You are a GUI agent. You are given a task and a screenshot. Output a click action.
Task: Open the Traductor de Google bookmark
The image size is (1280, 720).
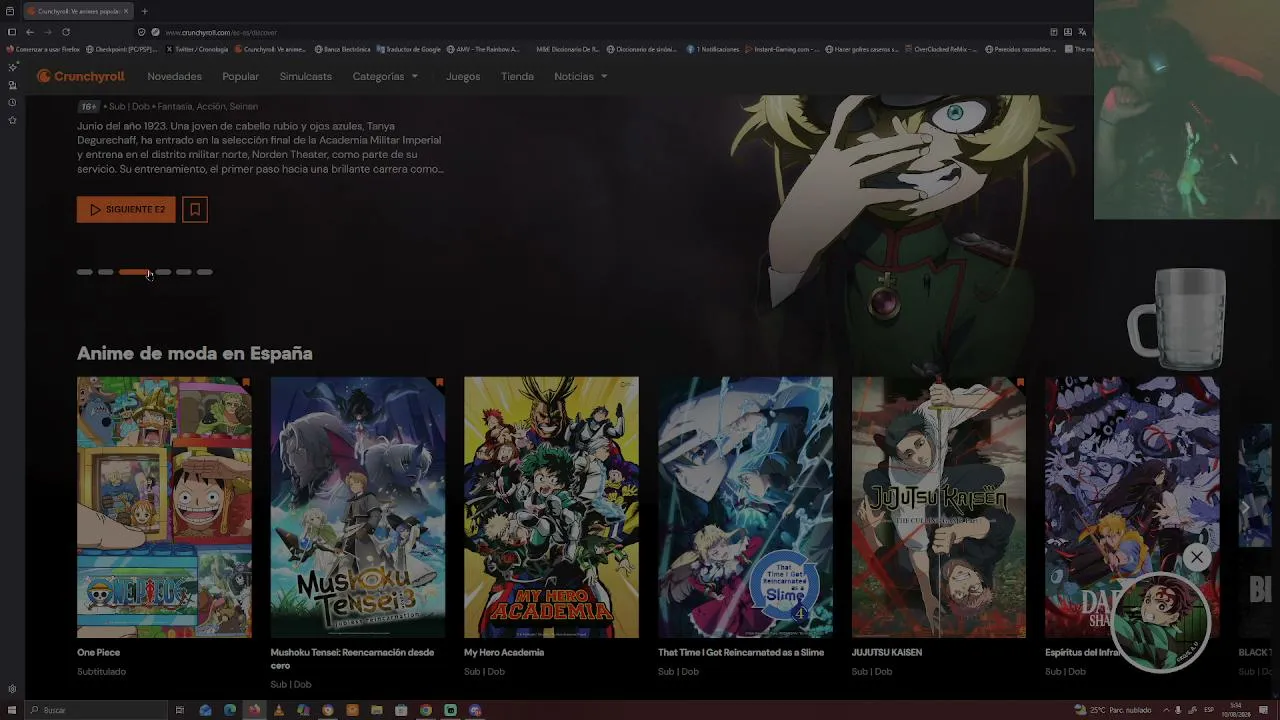click(408, 49)
